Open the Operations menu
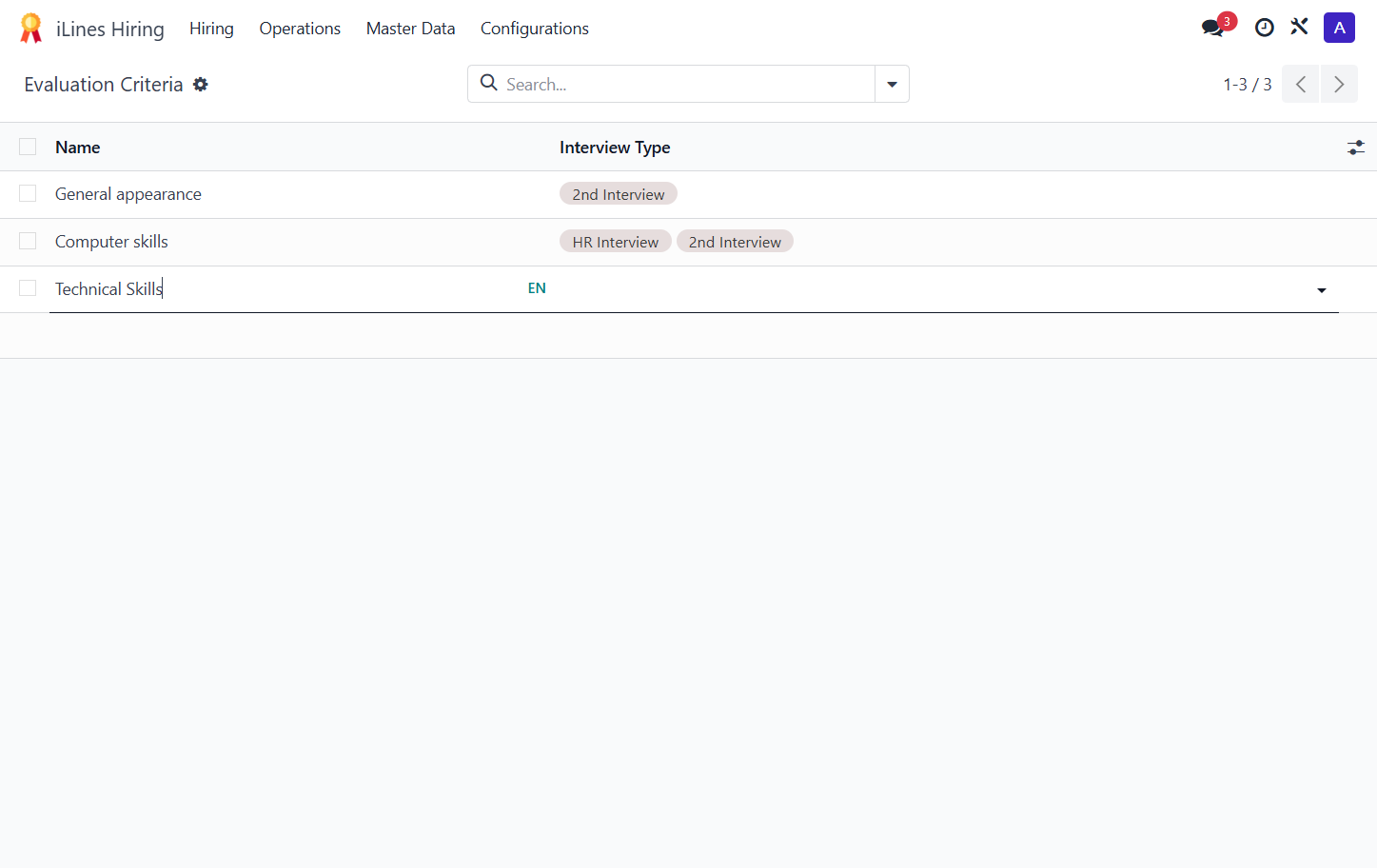The image size is (1377, 868). 300,29
